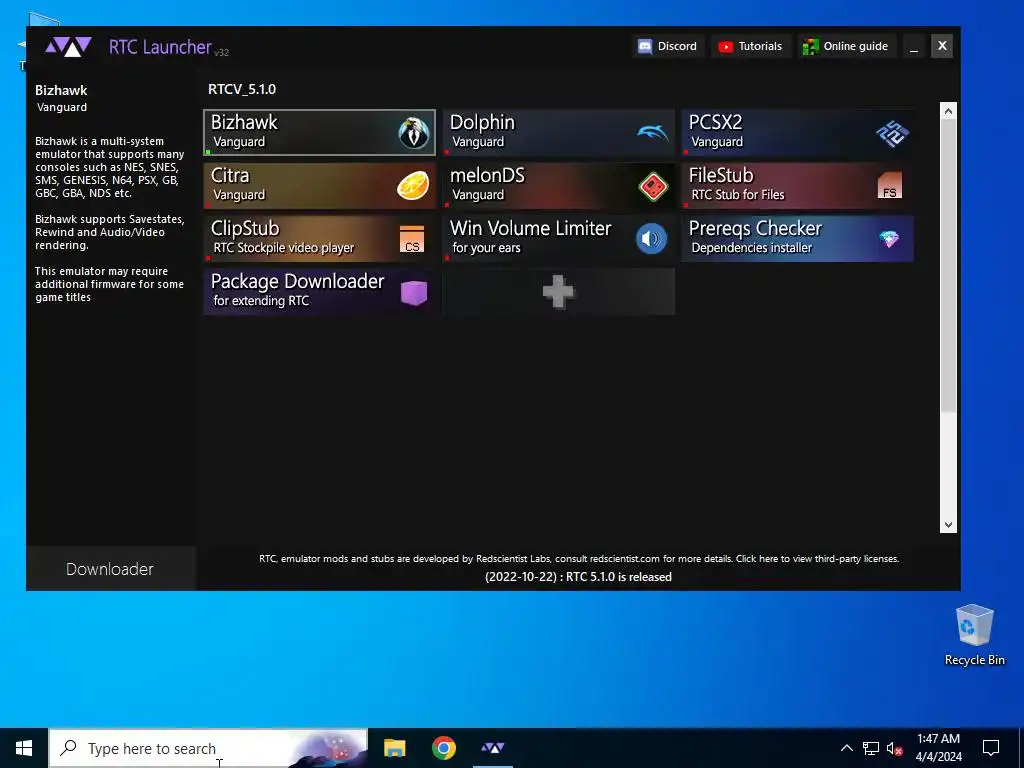The width and height of the screenshot is (1024, 768).
Task: Open the notification center icon
Action: point(991,748)
